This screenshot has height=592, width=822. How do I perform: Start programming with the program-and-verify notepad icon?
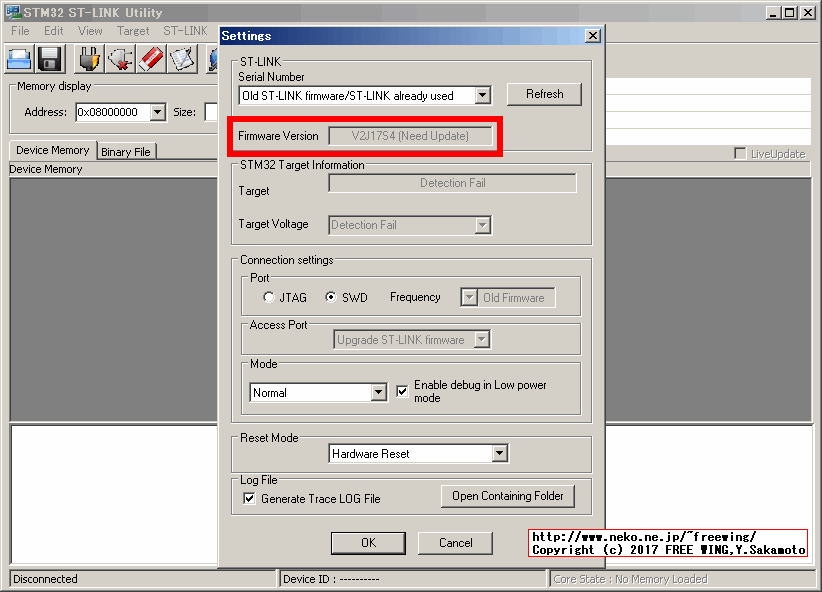click(x=183, y=59)
